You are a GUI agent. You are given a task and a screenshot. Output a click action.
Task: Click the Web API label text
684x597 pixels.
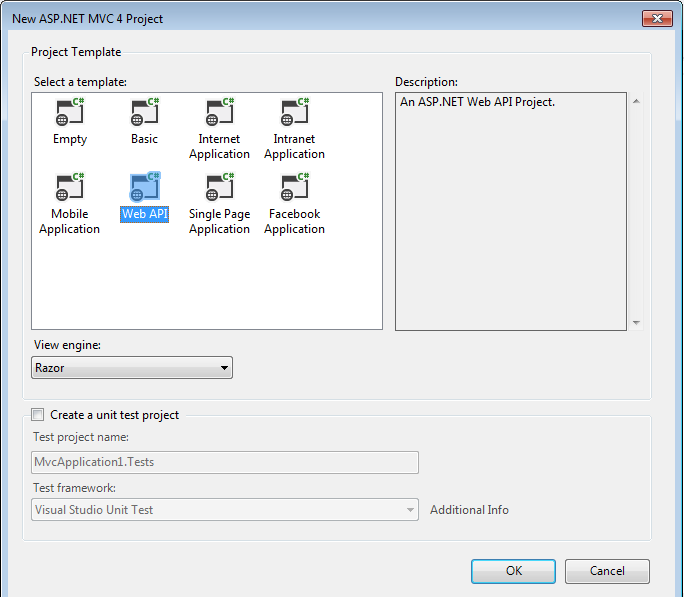click(x=144, y=214)
